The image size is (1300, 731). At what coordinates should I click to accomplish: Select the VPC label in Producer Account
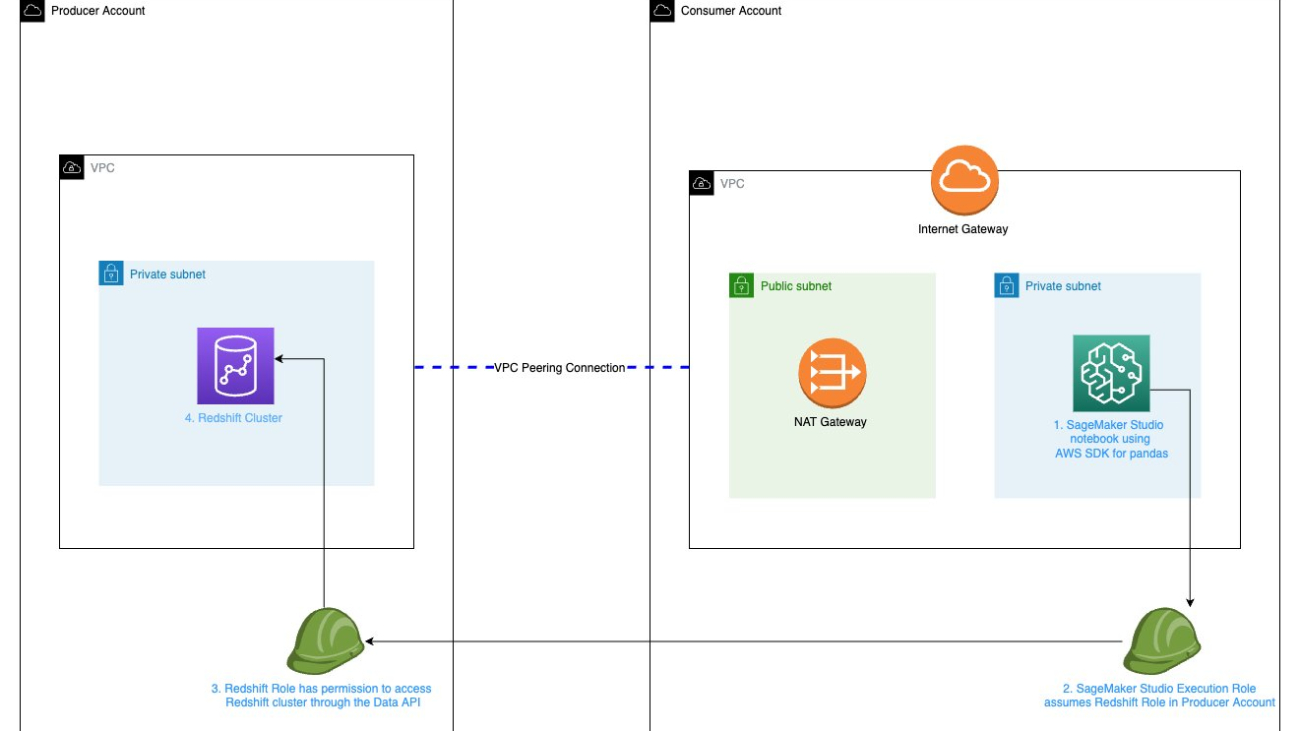[x=103, y=168]
